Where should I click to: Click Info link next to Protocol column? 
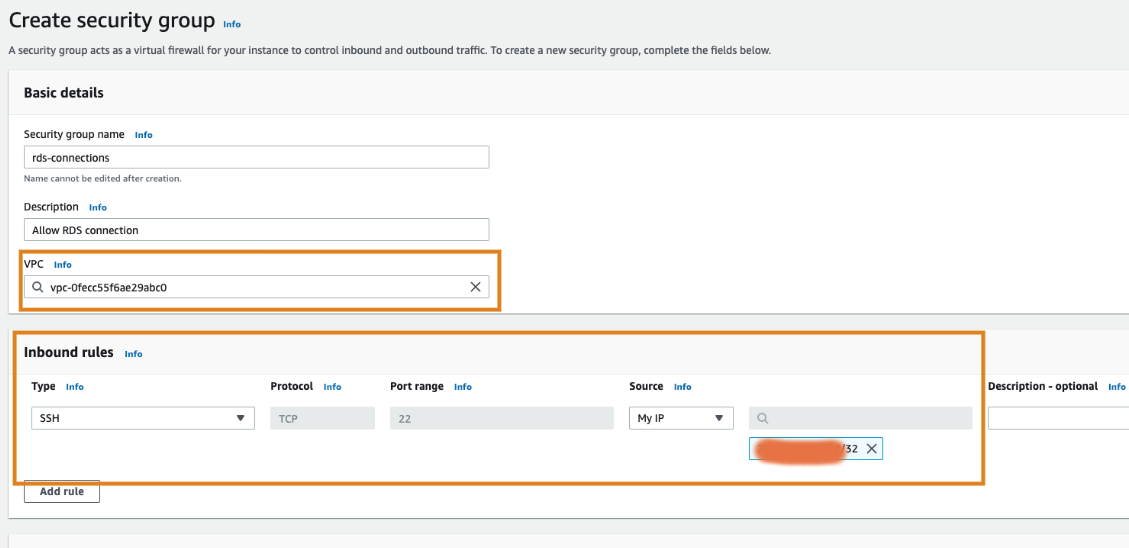[332, 387]
